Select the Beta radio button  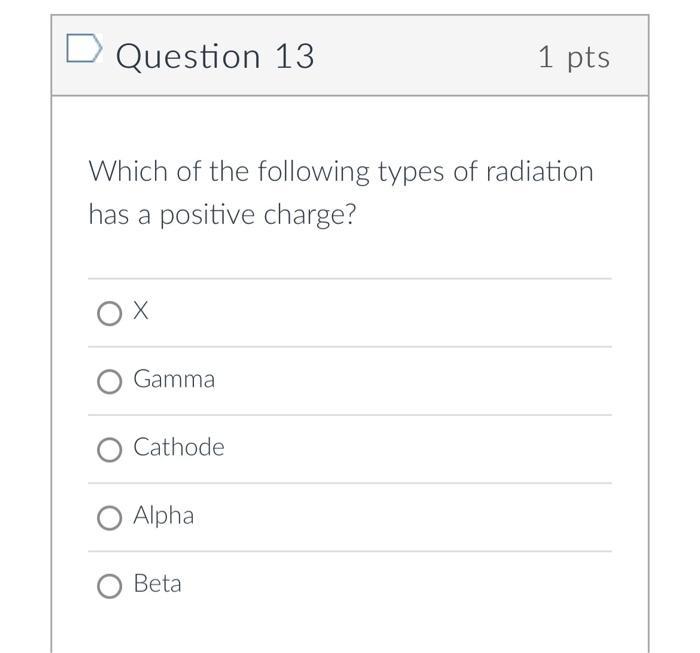pyautogui.click(x=110, y=586)
